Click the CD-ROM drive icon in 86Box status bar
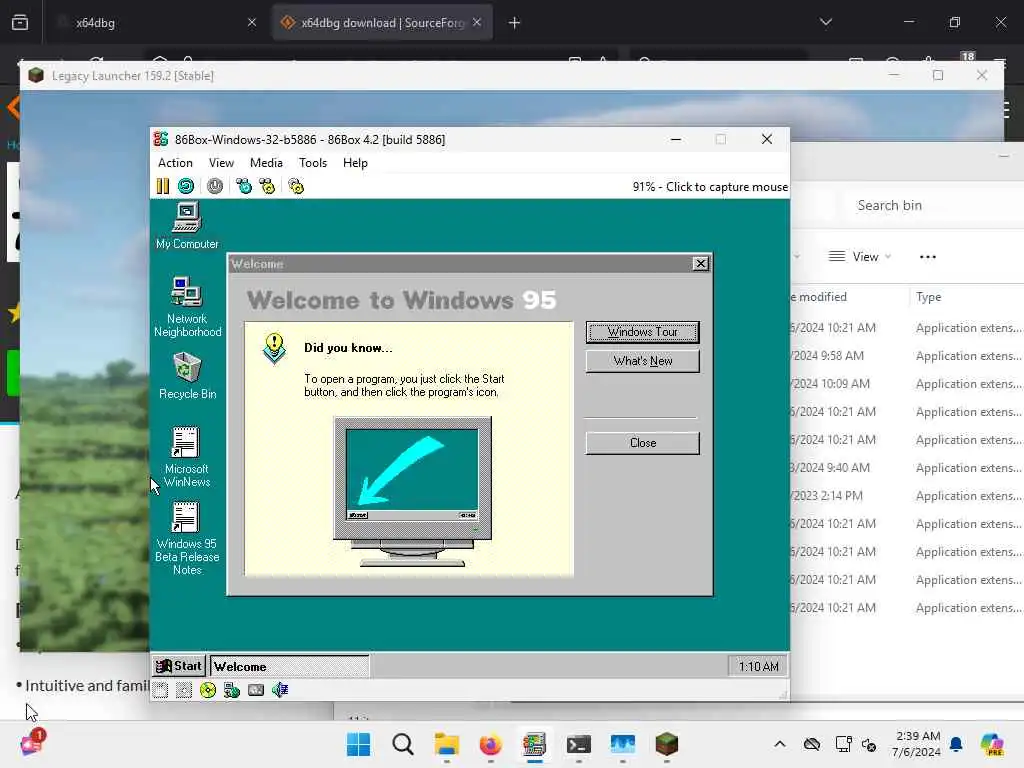 point(208,690)
